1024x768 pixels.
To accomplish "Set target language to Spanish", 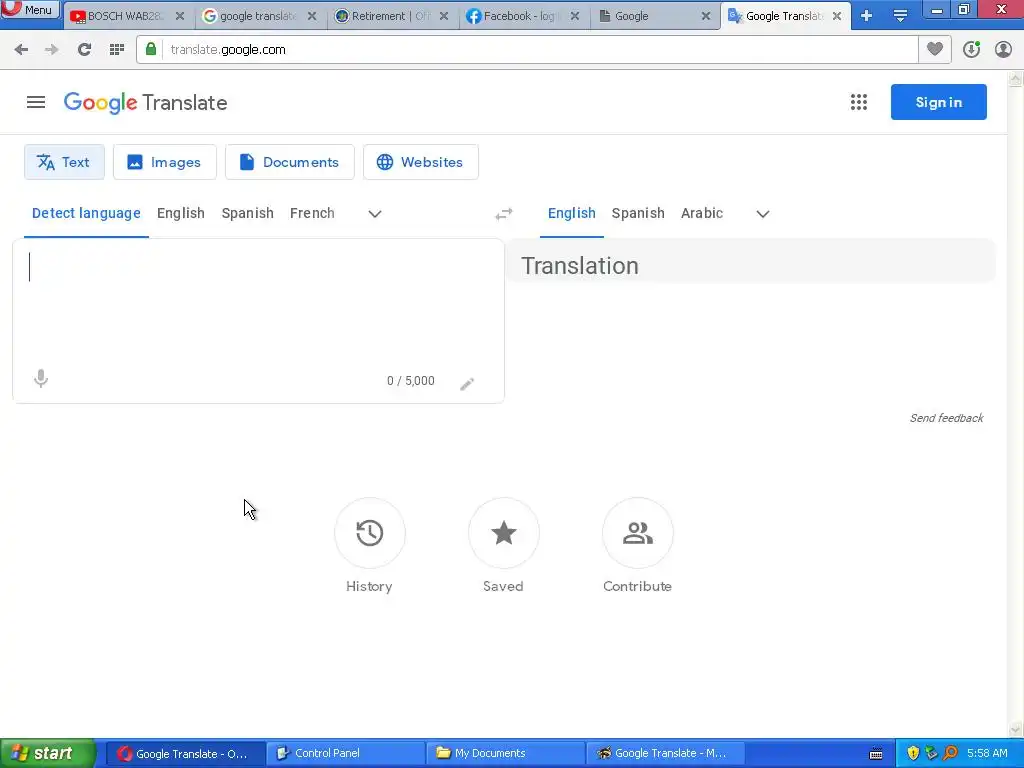I will [x=638, y=214].
